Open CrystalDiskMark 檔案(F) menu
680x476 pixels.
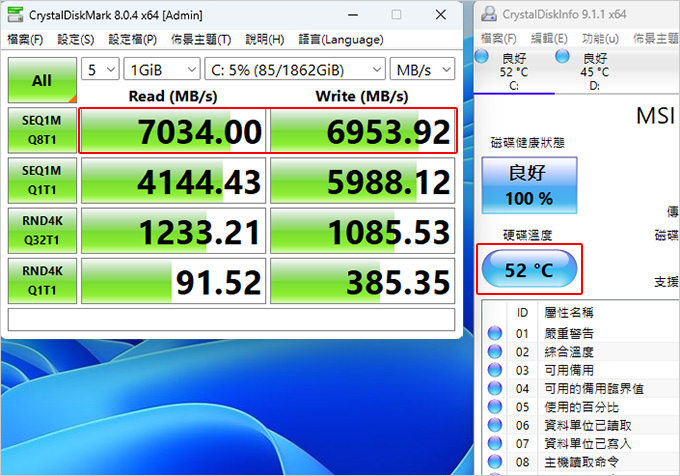coord(25,39)
